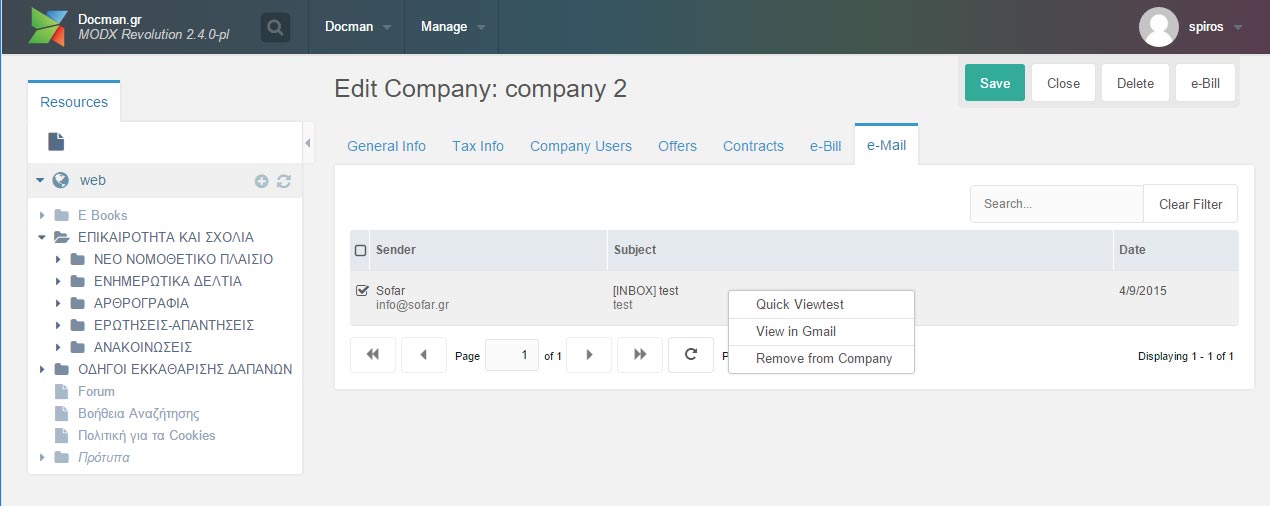Click the search magnifier icon in header

[x=276, y=27]
